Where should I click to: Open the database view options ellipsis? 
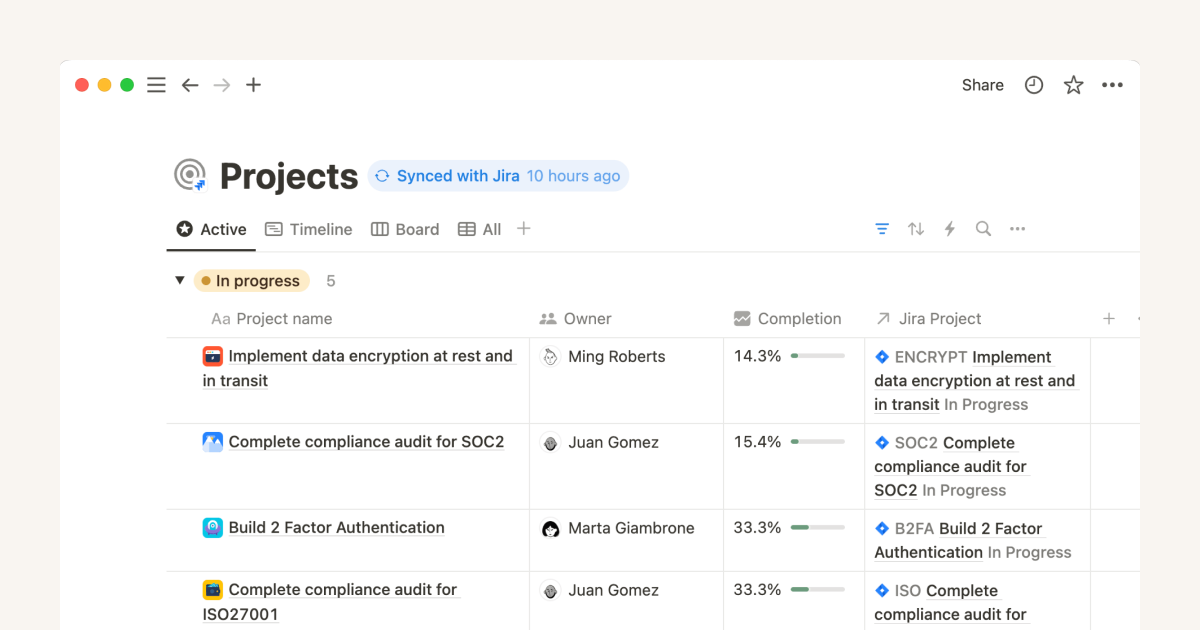coord(1017,228)
